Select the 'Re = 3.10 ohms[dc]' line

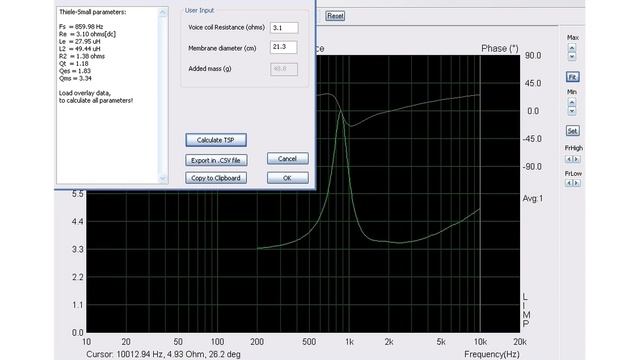click(87, 34)
